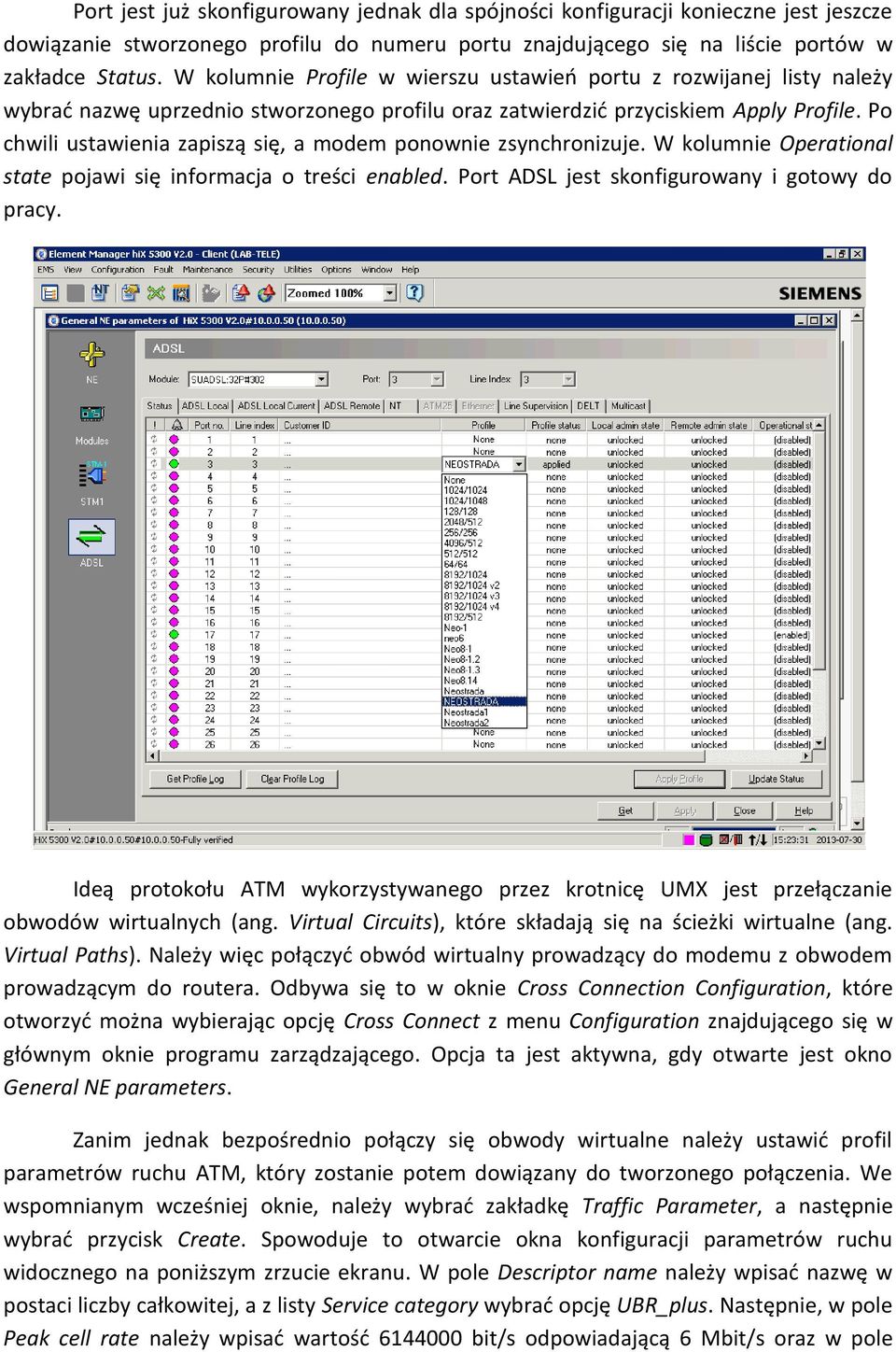Image resolution: width=896 pixels, height=1352 pixels.
Task: Click the magenta square icon in the status bar
Action: click(x=689, y=839)
